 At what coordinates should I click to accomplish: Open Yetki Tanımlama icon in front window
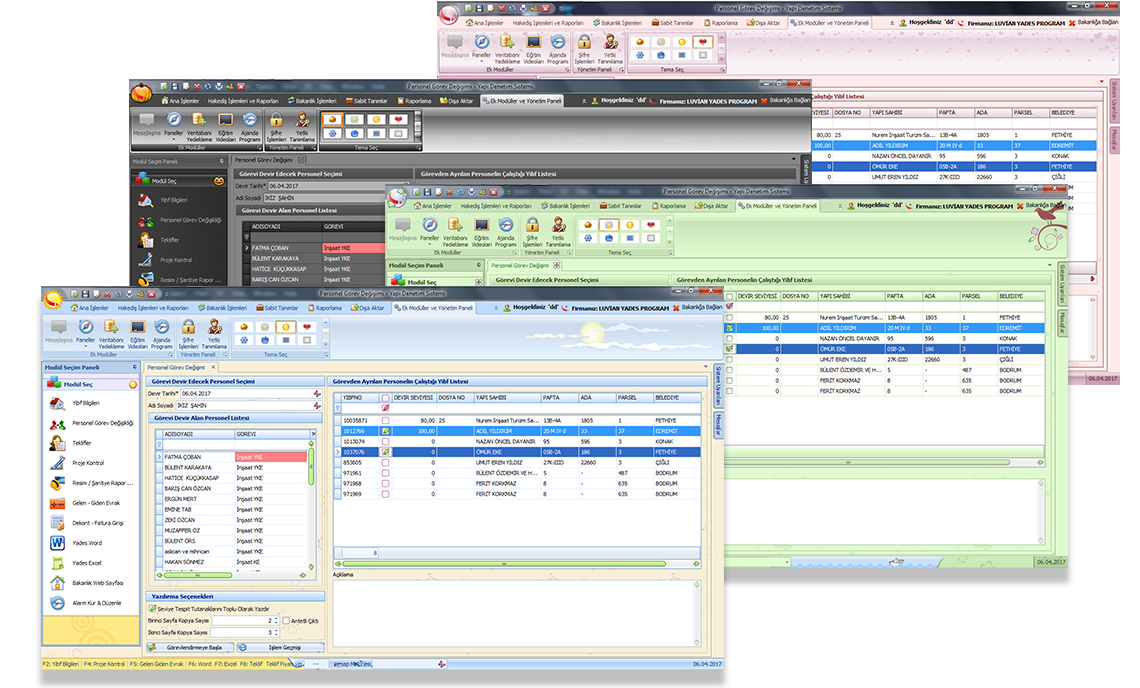point(214,329)
